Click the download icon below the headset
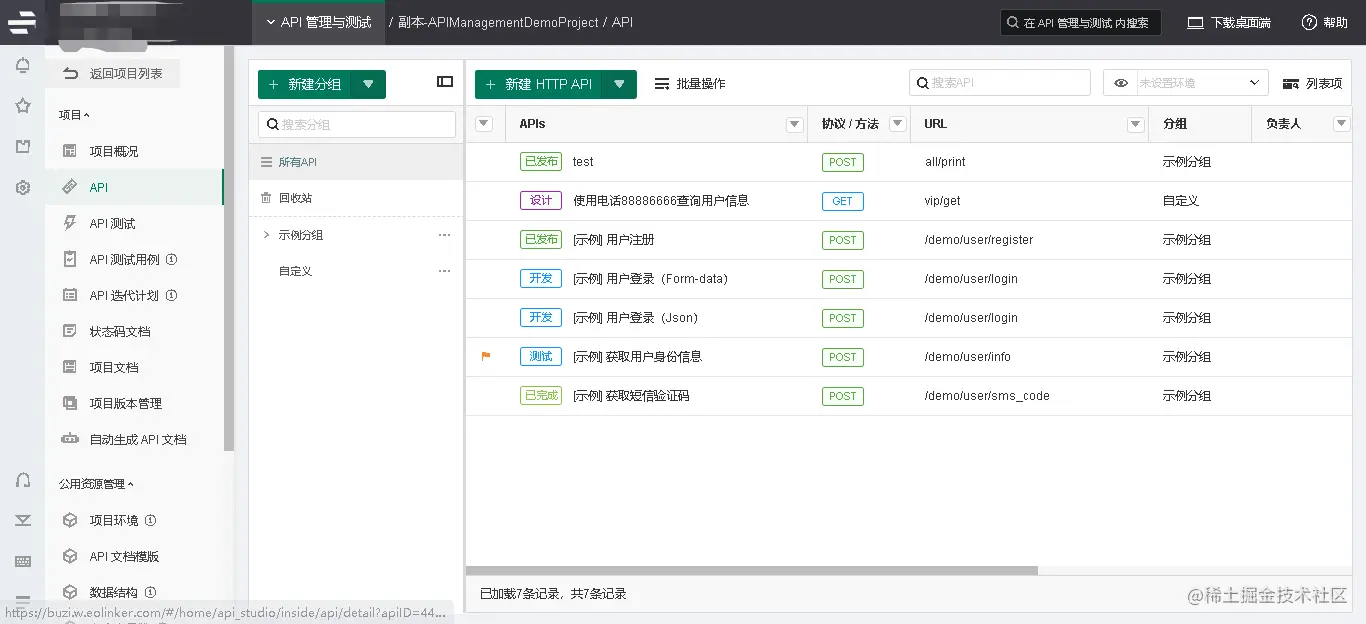This screenshot has width=1366, height=624. (x=22, y=520)
